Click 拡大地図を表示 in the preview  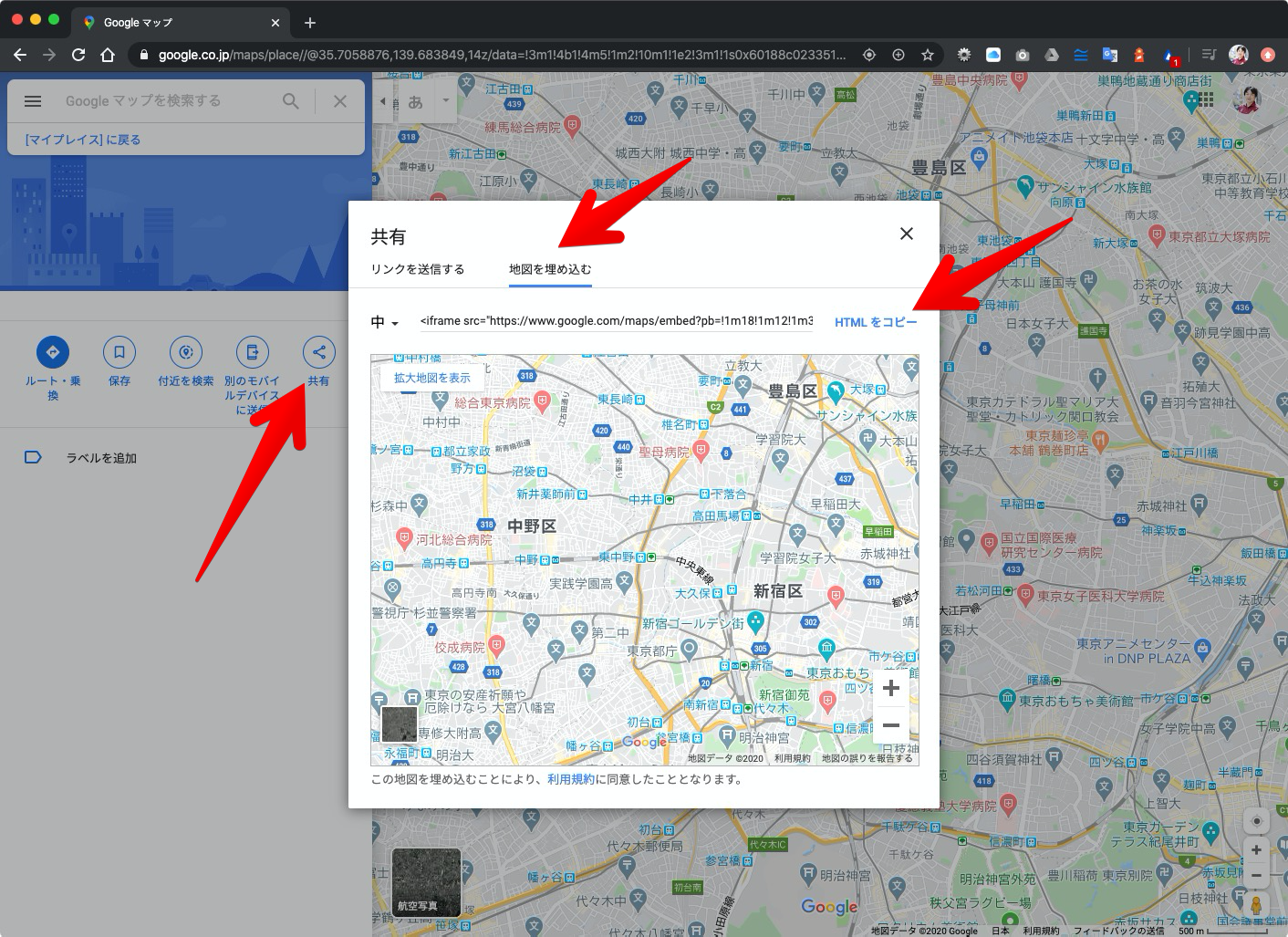point(432,378)
